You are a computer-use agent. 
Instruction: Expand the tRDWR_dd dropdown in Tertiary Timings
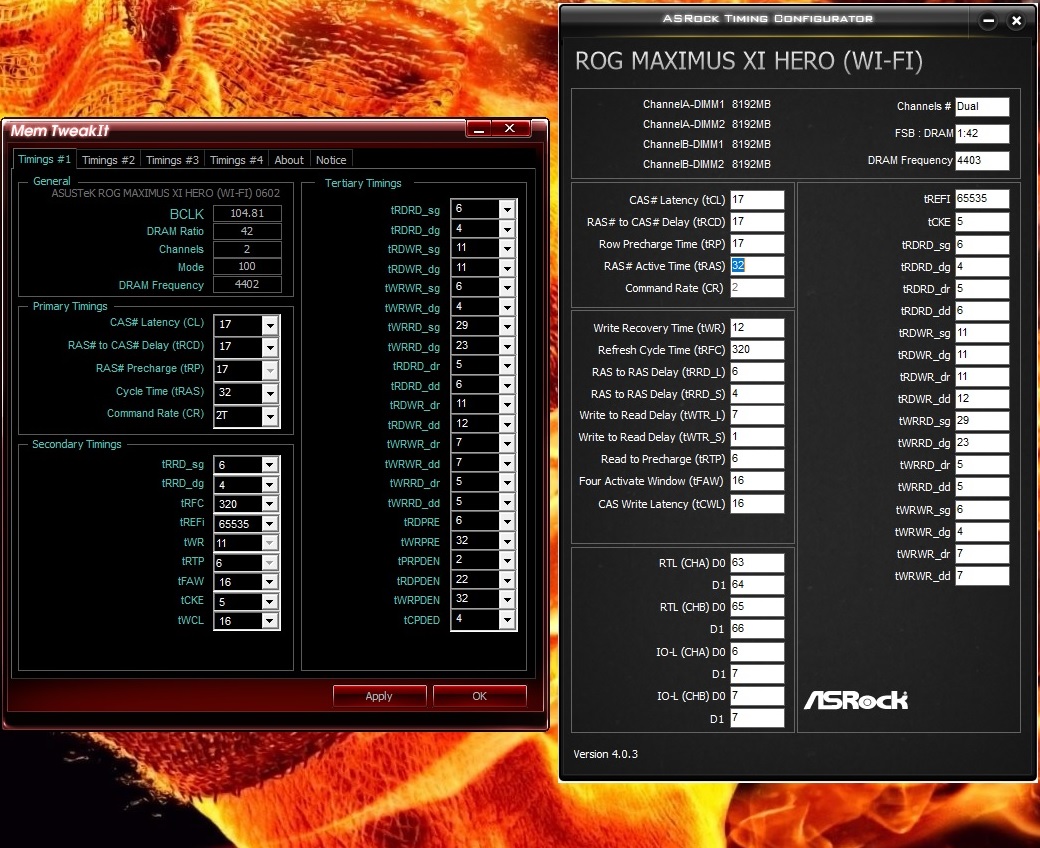tap(507, 424)
